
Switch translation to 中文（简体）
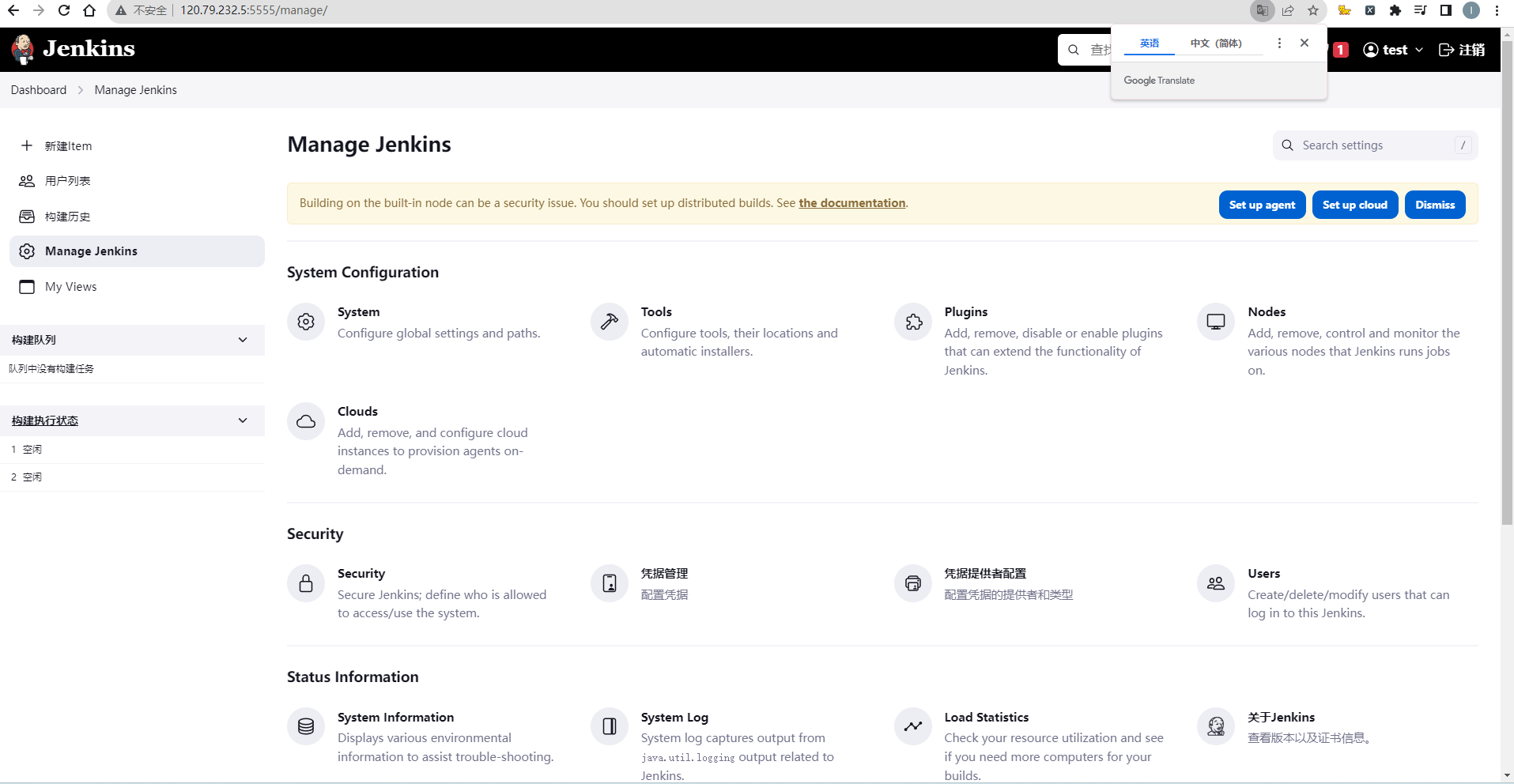tap(1215, 43)
